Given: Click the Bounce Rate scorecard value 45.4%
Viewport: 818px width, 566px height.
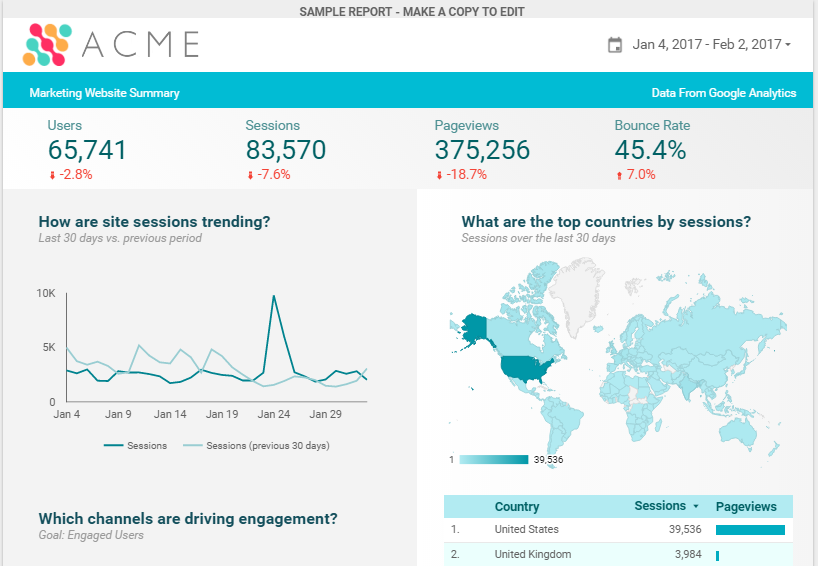Looking at the screenshot, I should pyautogui.click(x=651, y=151).
